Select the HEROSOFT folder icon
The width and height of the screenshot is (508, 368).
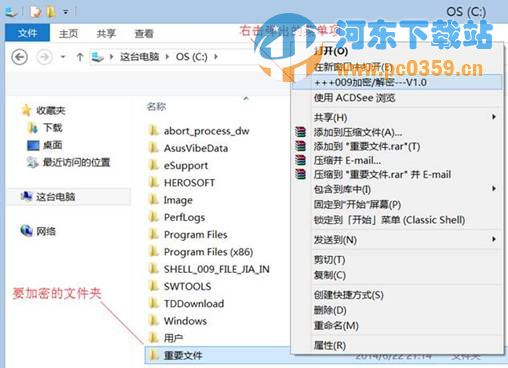pyautogui.click(x=153, y=183)
